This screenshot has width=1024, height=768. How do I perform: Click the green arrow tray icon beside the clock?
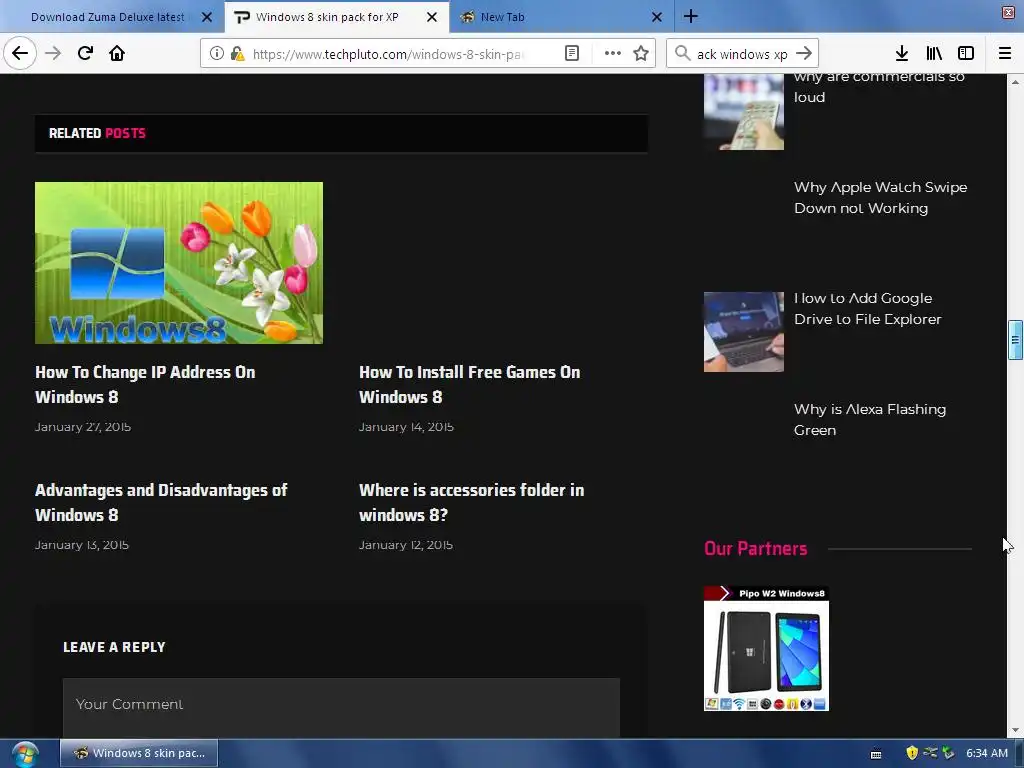[948, 753]
